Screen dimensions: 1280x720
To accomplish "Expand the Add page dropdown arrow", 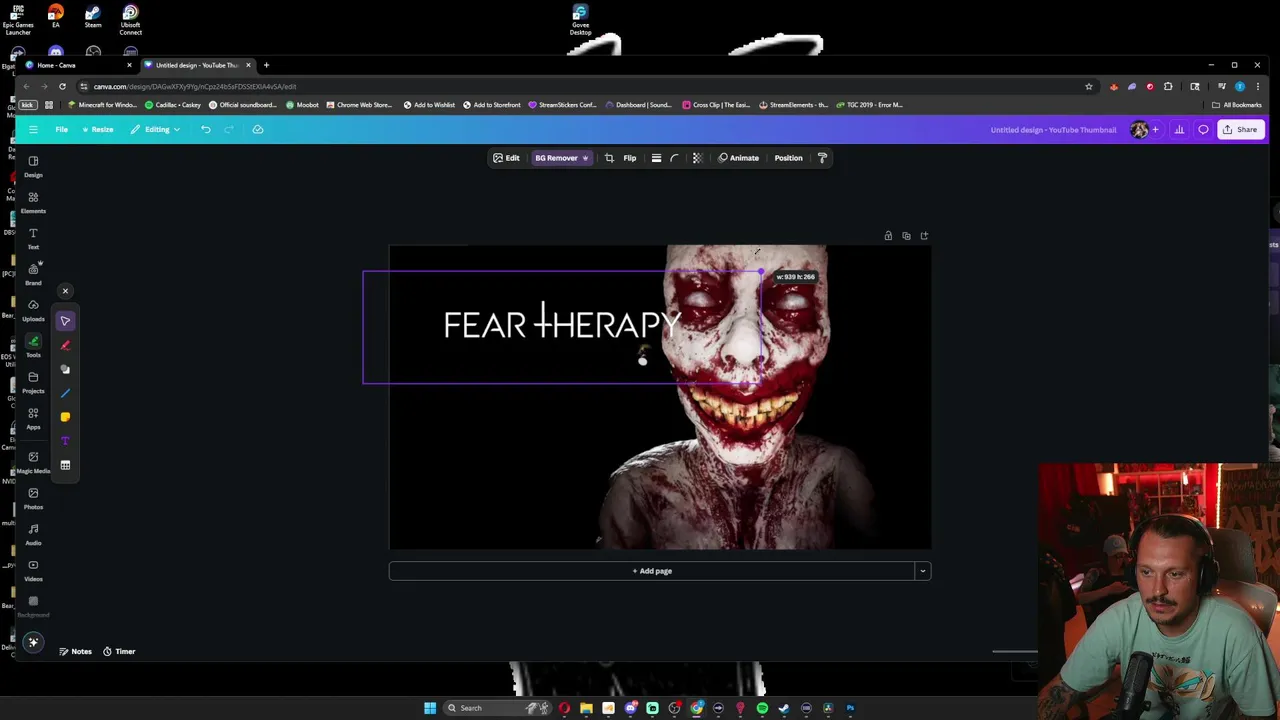I will tap(923, 571).
